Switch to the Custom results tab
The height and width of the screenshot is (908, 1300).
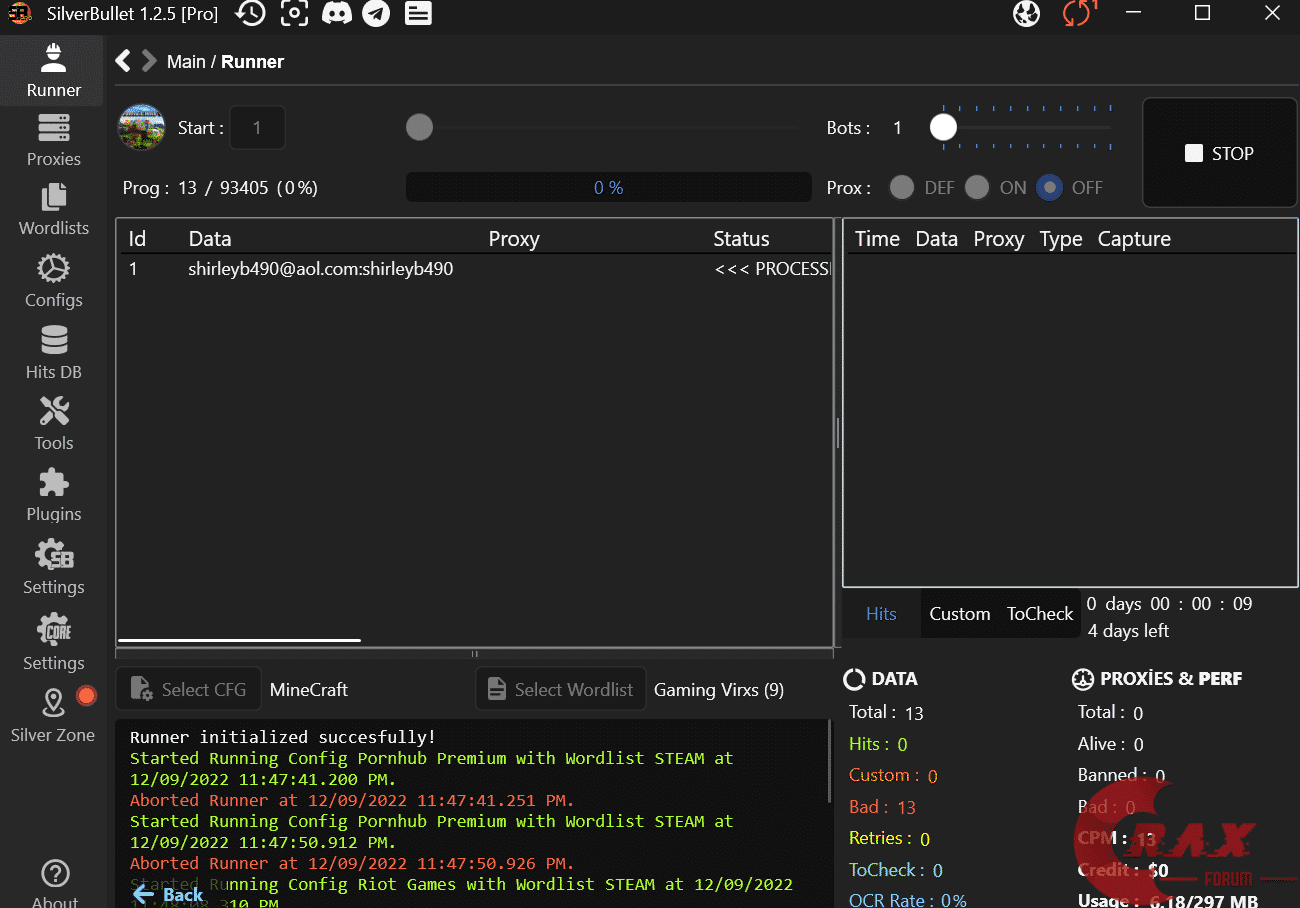(959, 614)
